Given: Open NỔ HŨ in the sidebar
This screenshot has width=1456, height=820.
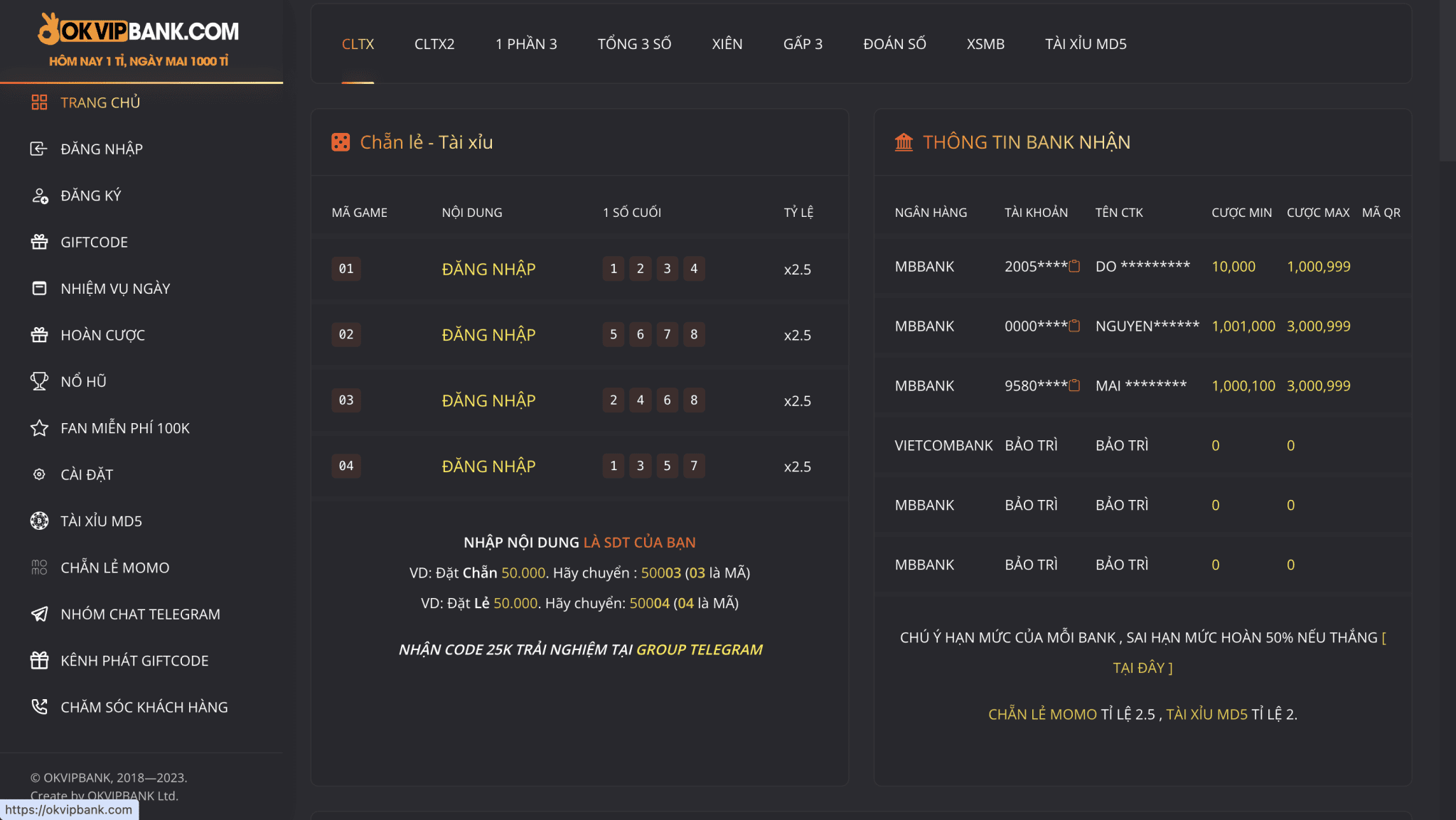Looking at the screenshot, I should click(x=83, y=381).
